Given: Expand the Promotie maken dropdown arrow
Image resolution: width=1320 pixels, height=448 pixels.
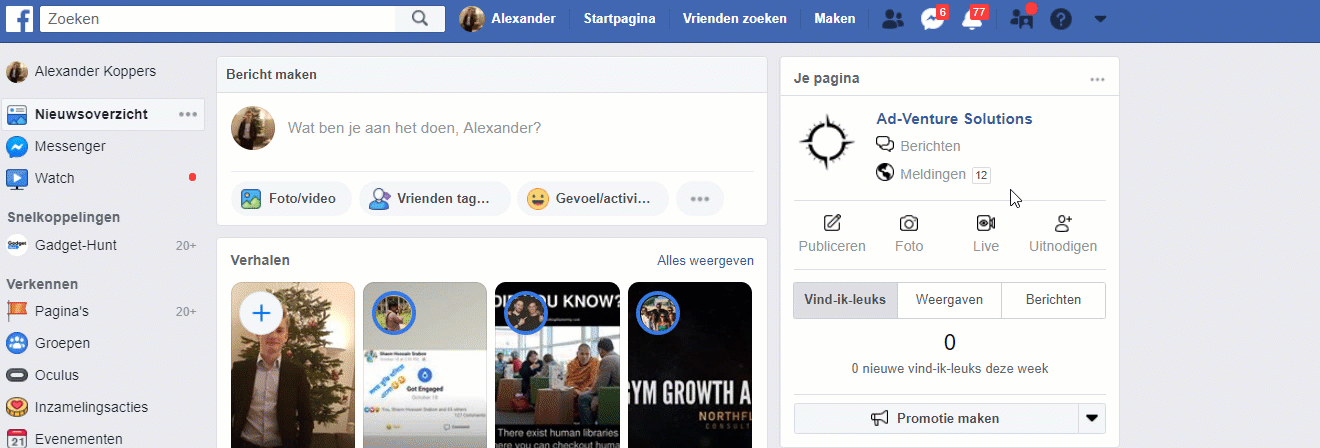Looking at the screenshot, I should [1092, 418].
